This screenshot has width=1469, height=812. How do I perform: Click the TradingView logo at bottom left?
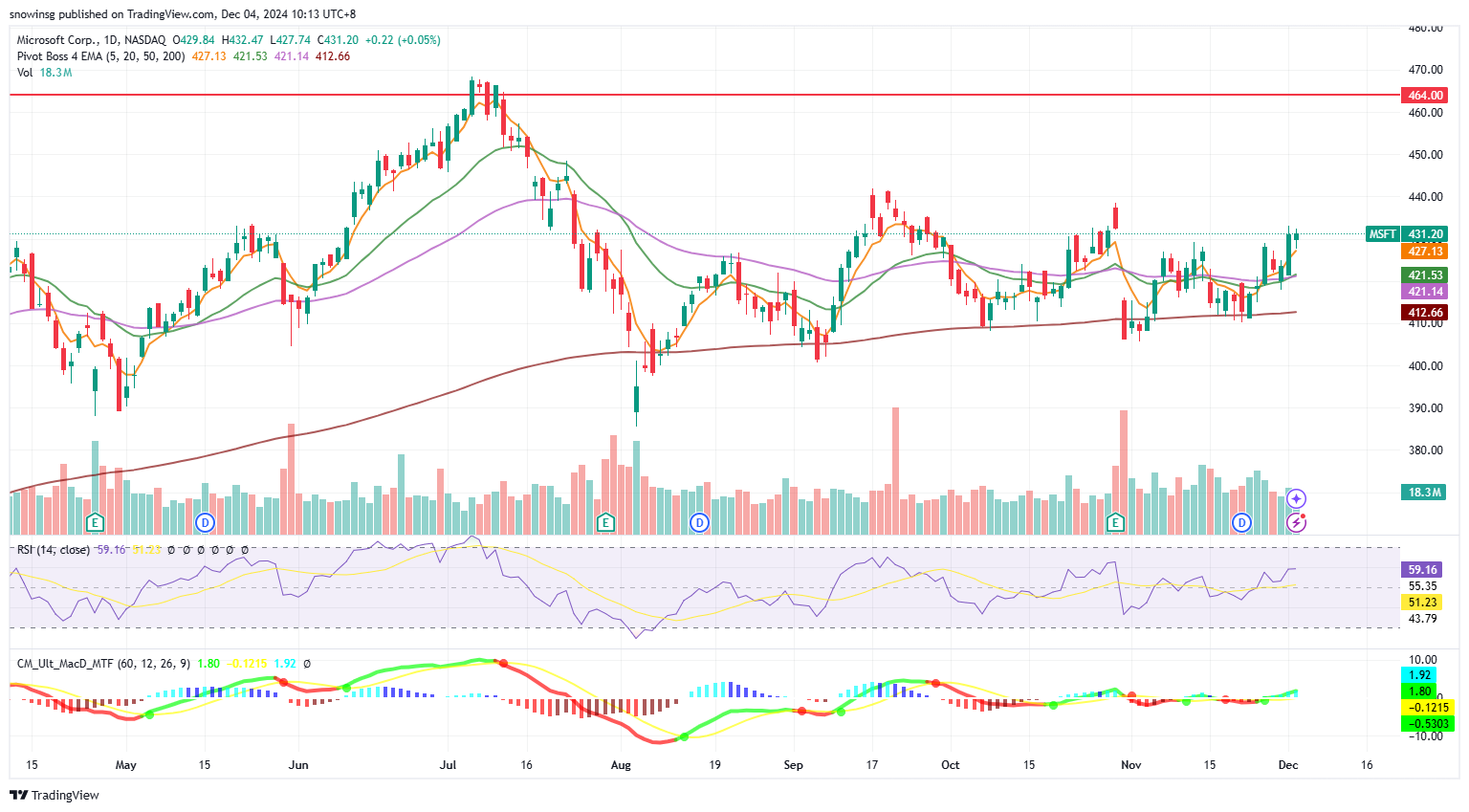(55, 795)
